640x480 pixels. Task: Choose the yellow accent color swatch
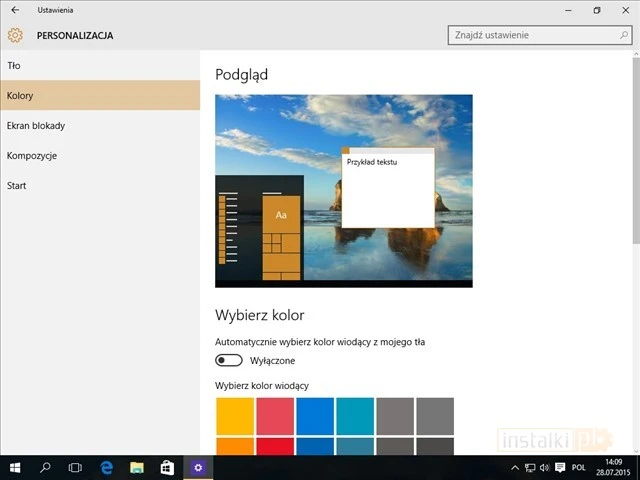tap(235, 415)
